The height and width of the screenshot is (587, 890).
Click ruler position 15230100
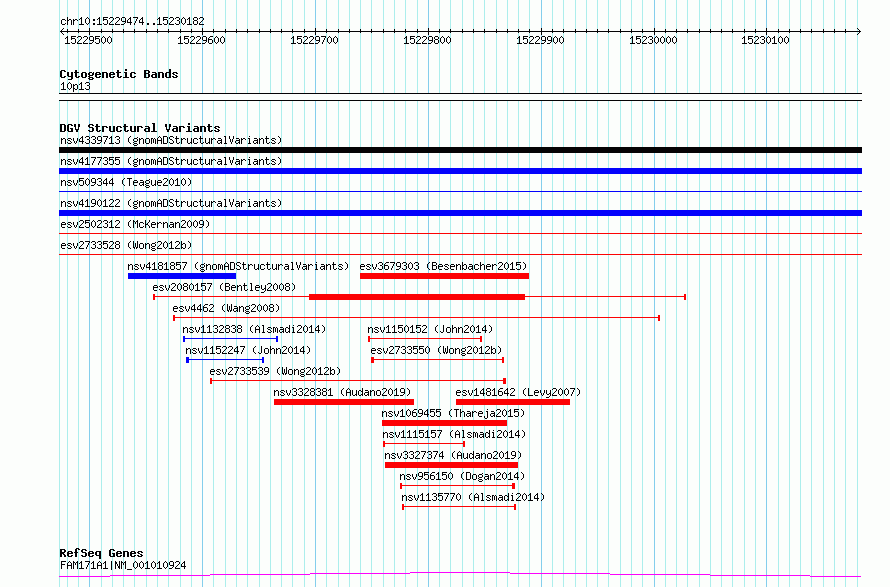point(765,40)
